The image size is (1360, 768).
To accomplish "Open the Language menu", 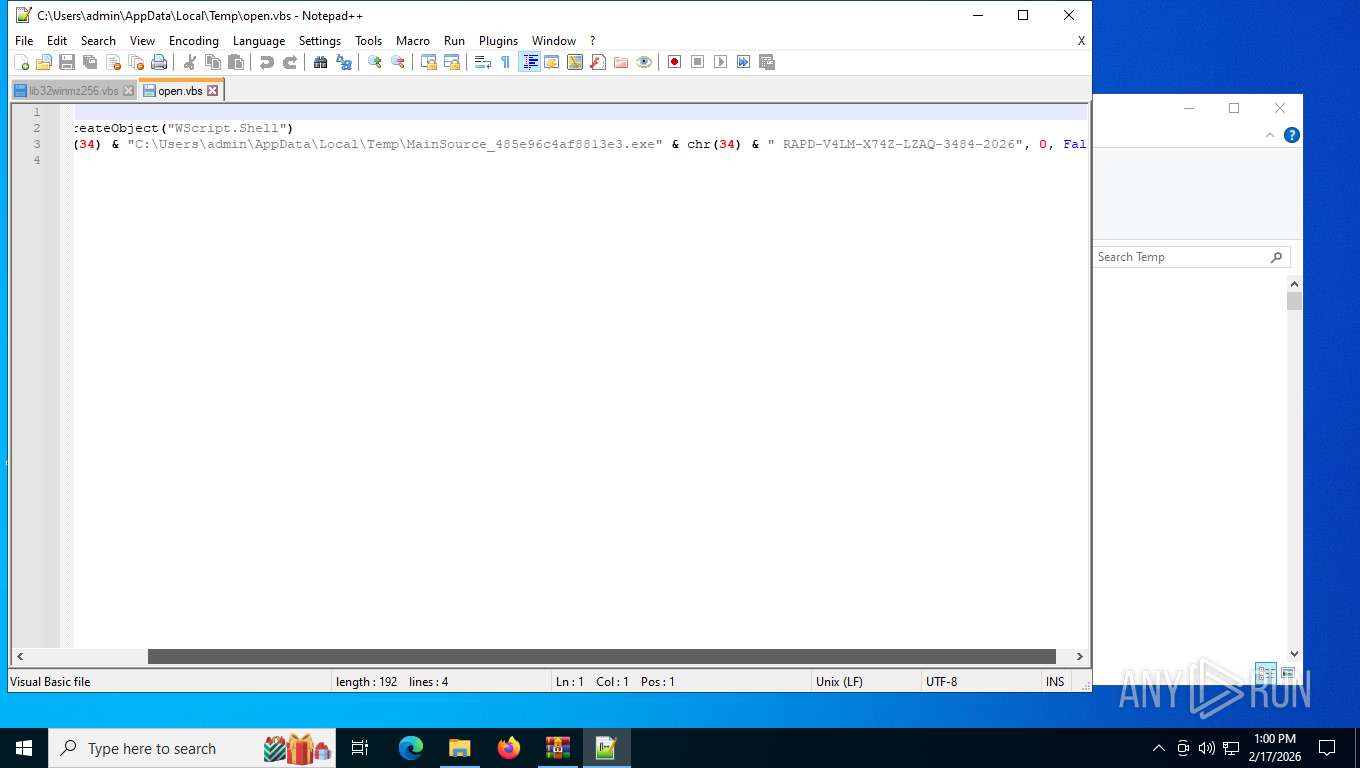I will (259, 41).
